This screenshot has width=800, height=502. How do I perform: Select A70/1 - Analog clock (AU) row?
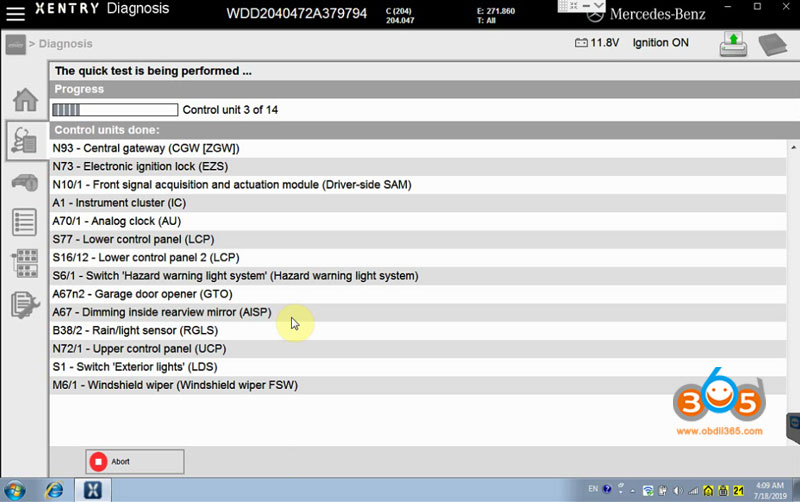(417, 221)
